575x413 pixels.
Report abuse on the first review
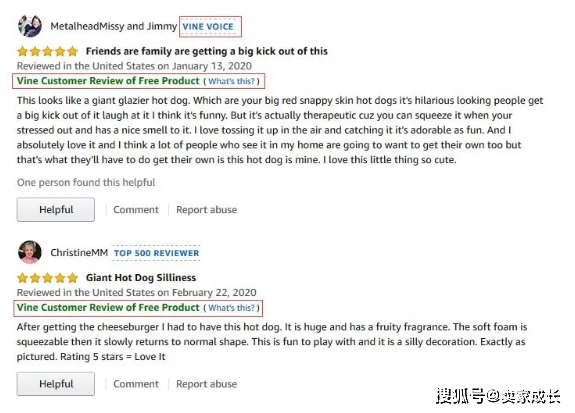[206, 210]
